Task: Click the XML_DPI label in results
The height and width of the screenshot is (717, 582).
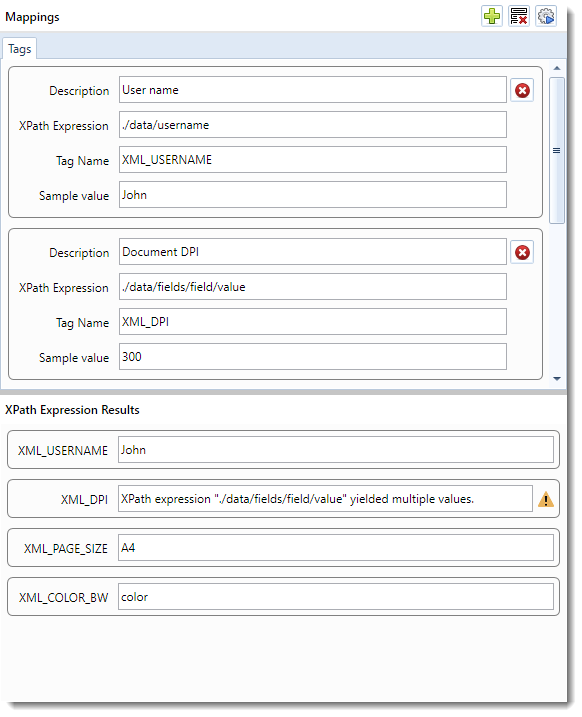Action: 85,499
